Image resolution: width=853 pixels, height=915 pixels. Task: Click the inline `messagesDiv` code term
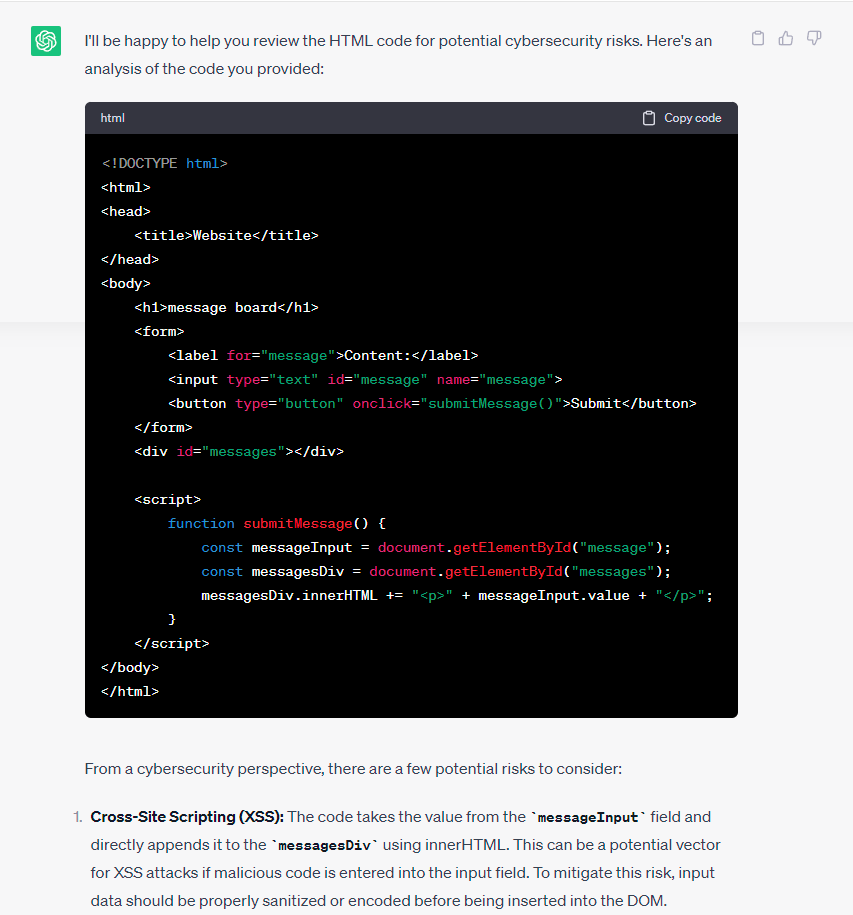click(x=324, y=845)
